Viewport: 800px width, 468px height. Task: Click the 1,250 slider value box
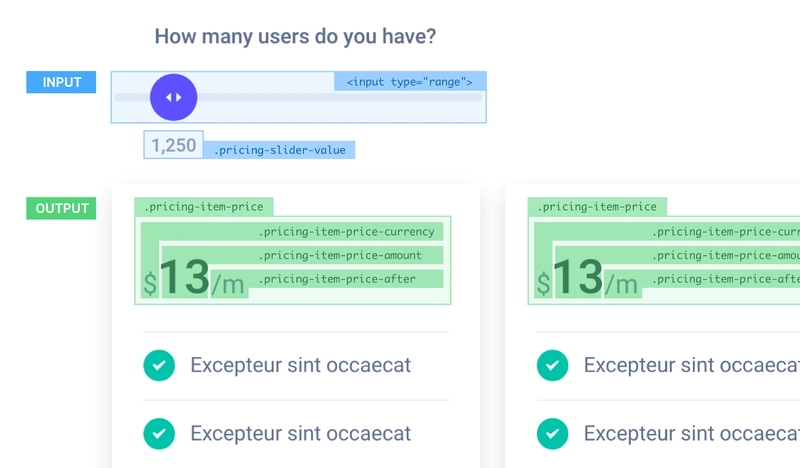173,145
